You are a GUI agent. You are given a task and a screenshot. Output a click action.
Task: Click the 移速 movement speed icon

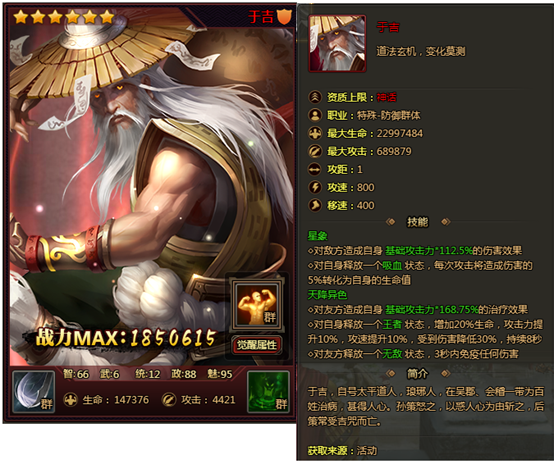[x=315, y=205]
